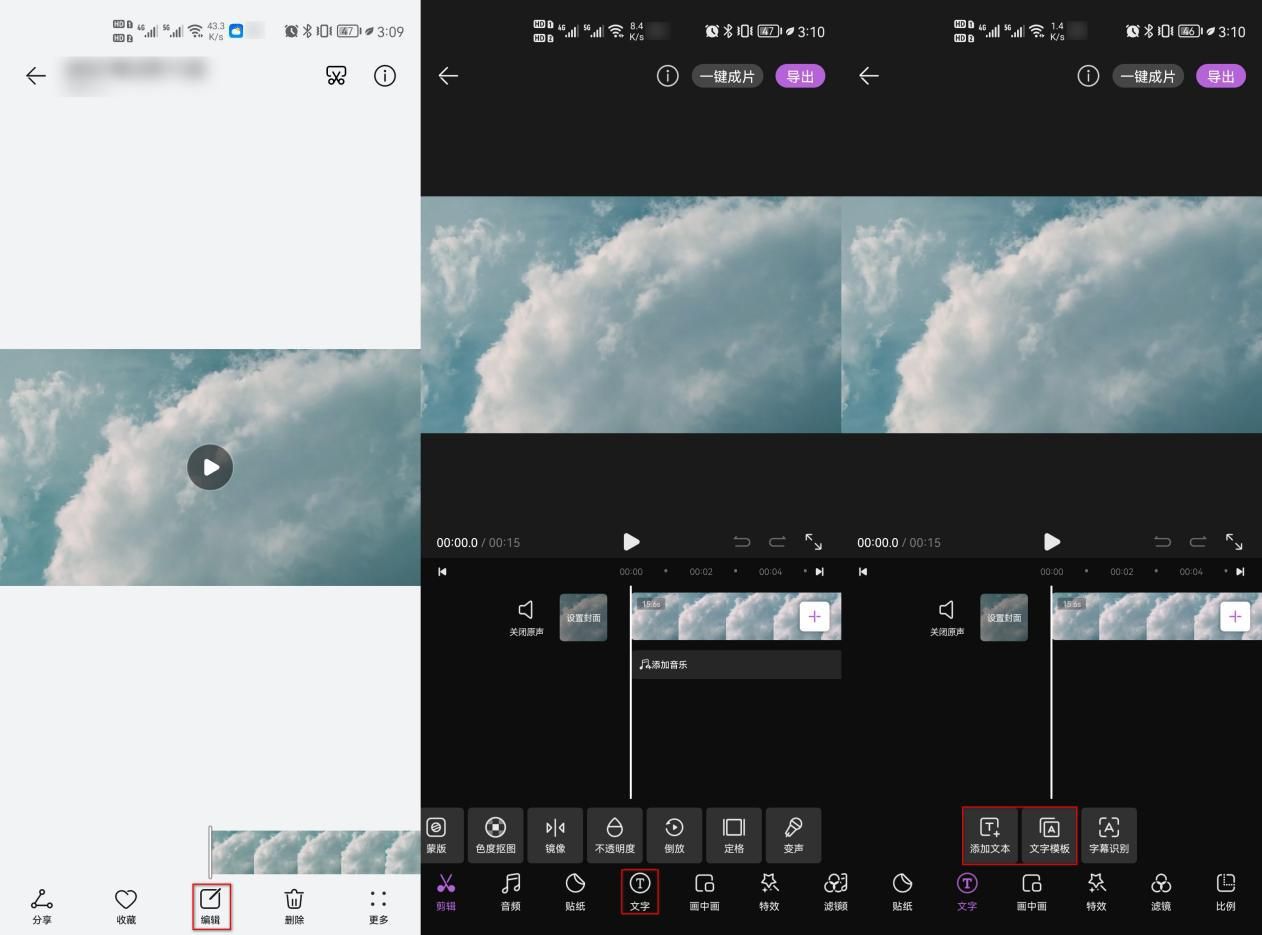The image size is (1262, 935).
Task: Apply the 倒放 reverse playback tool
Action: click(674, 836)
